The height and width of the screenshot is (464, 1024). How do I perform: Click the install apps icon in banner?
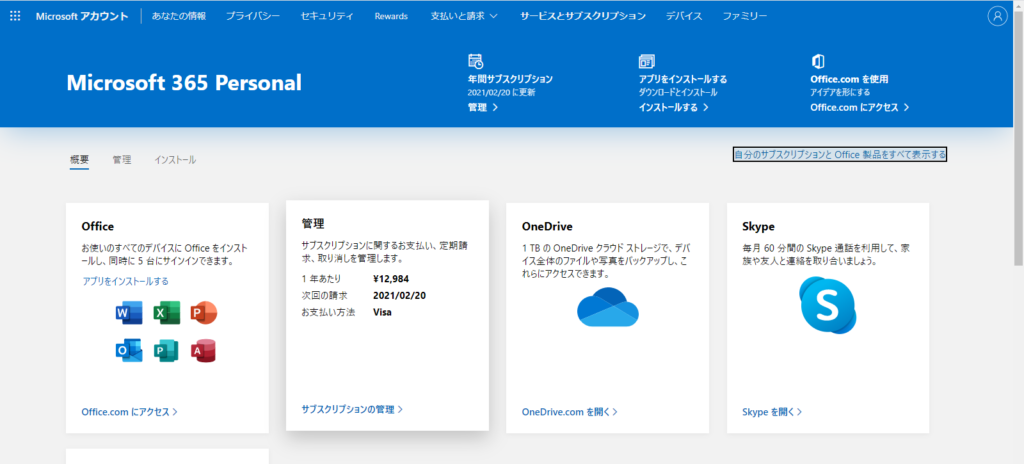click(647, 61)
